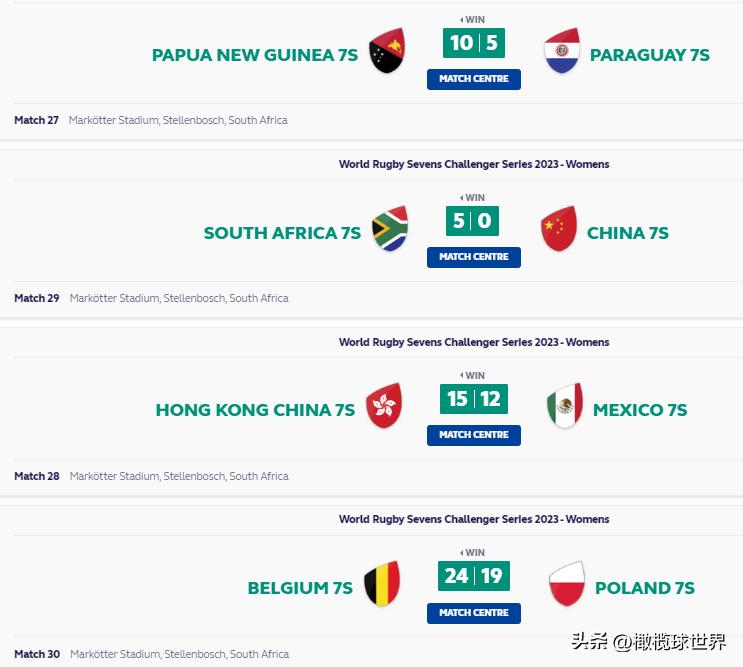Click the Belgium 7s team name
The width and height of the screenshot is (743, 667).
(300, 588)
